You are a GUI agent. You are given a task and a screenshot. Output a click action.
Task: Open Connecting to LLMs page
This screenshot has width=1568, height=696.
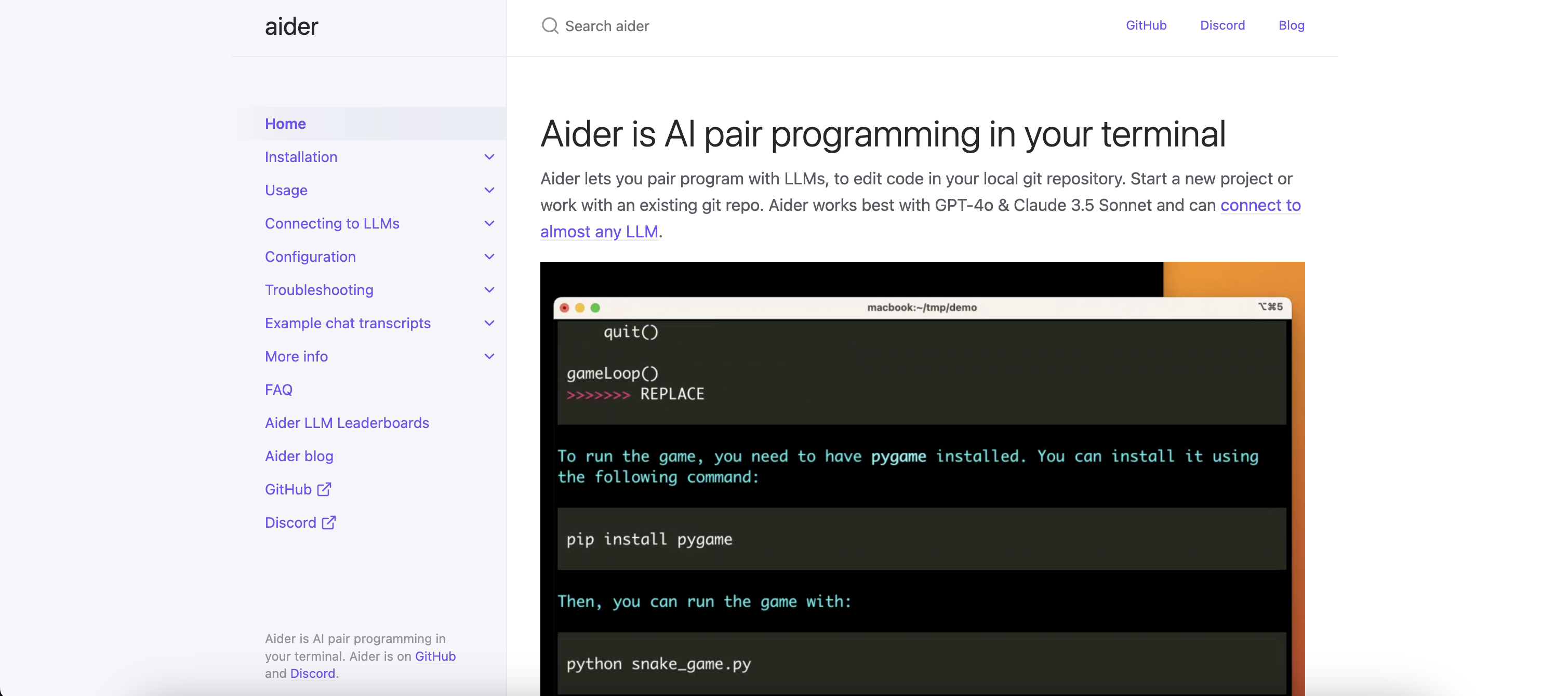tap(332, 223)
